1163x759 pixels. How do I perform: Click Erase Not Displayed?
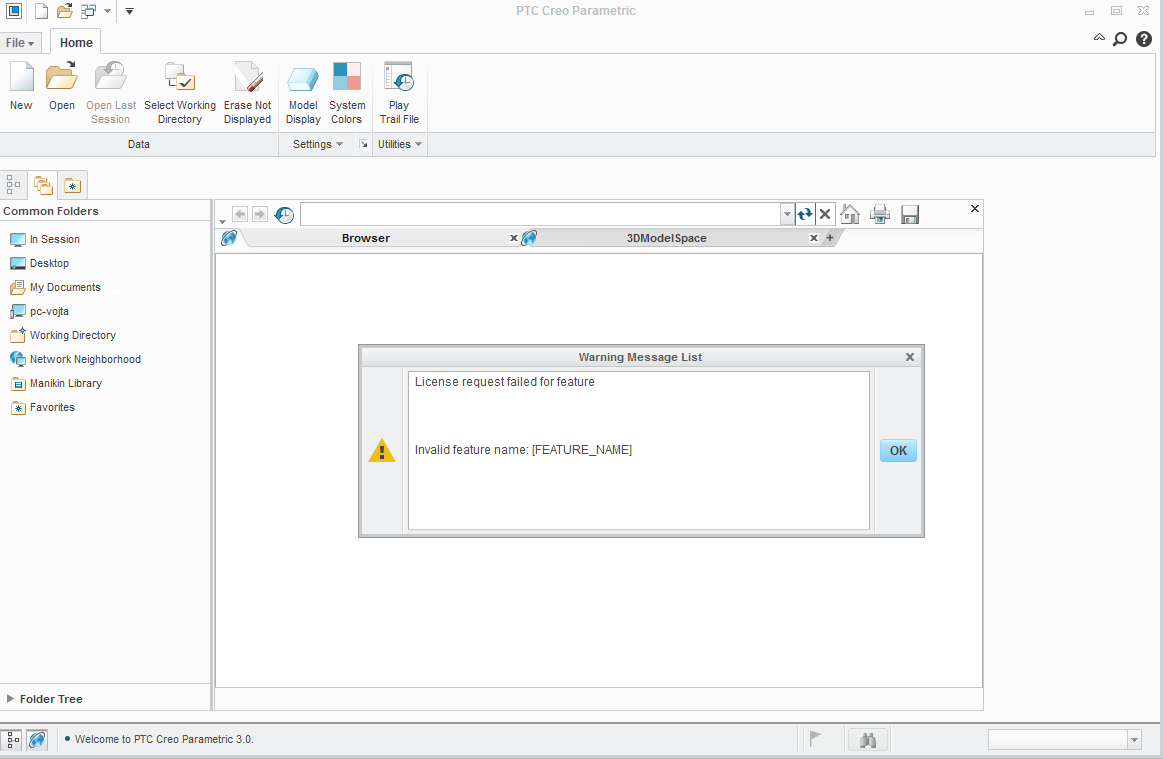point(247,93)
